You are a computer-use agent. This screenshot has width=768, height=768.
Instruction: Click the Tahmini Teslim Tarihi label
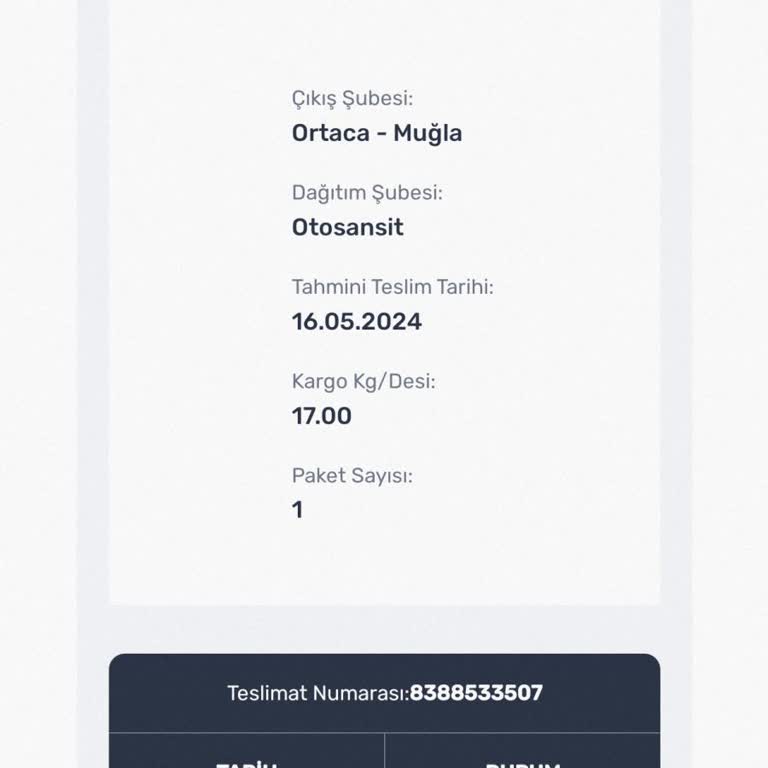tap(393, 287)
